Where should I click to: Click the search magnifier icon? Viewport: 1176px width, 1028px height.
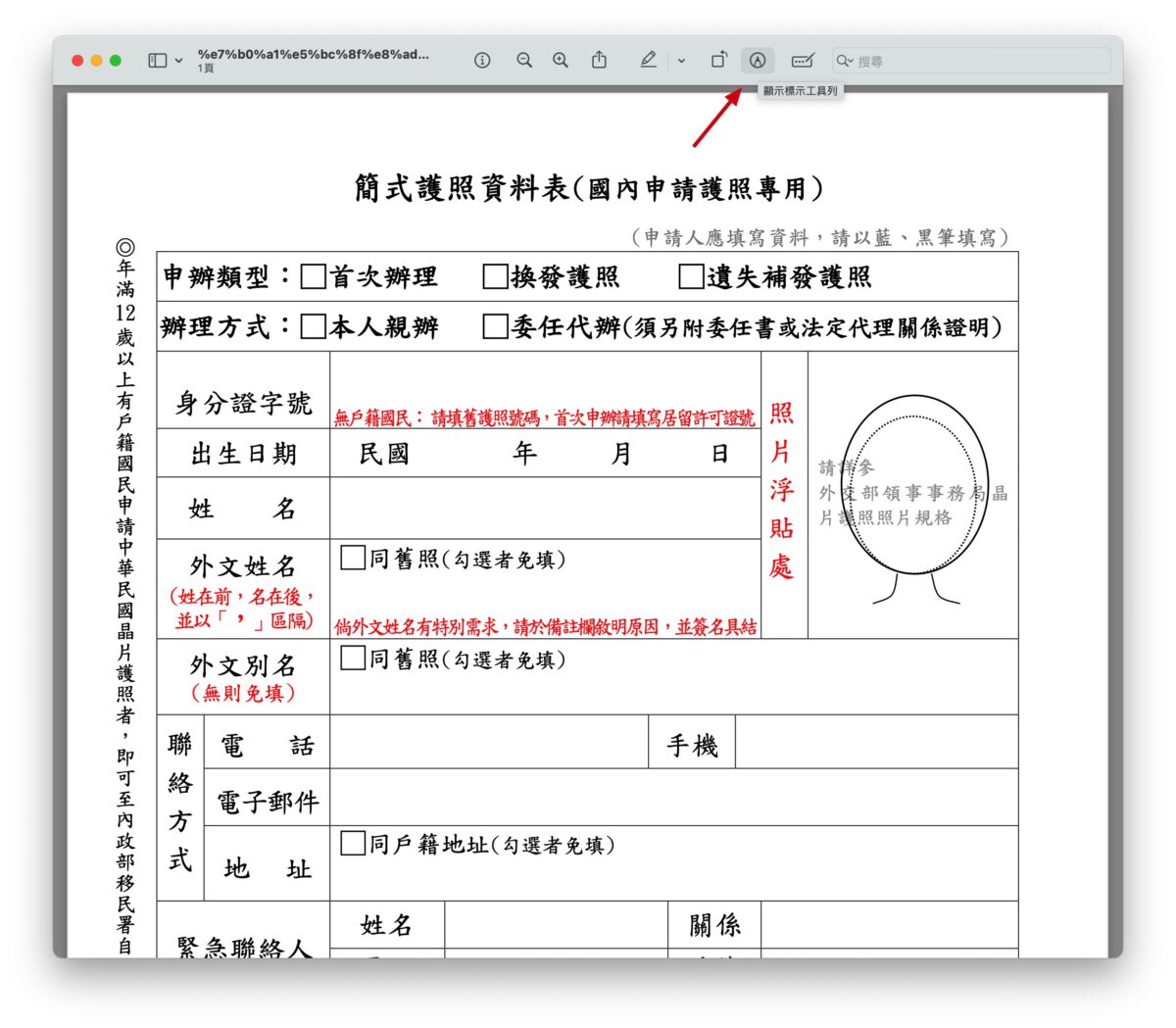843,61
